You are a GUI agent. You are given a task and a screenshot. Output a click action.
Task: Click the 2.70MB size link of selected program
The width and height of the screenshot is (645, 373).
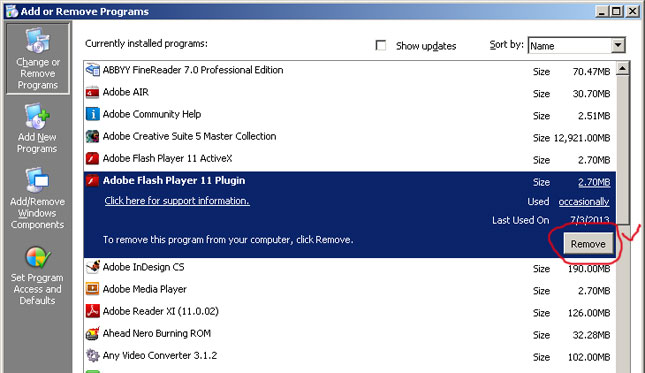594,182
